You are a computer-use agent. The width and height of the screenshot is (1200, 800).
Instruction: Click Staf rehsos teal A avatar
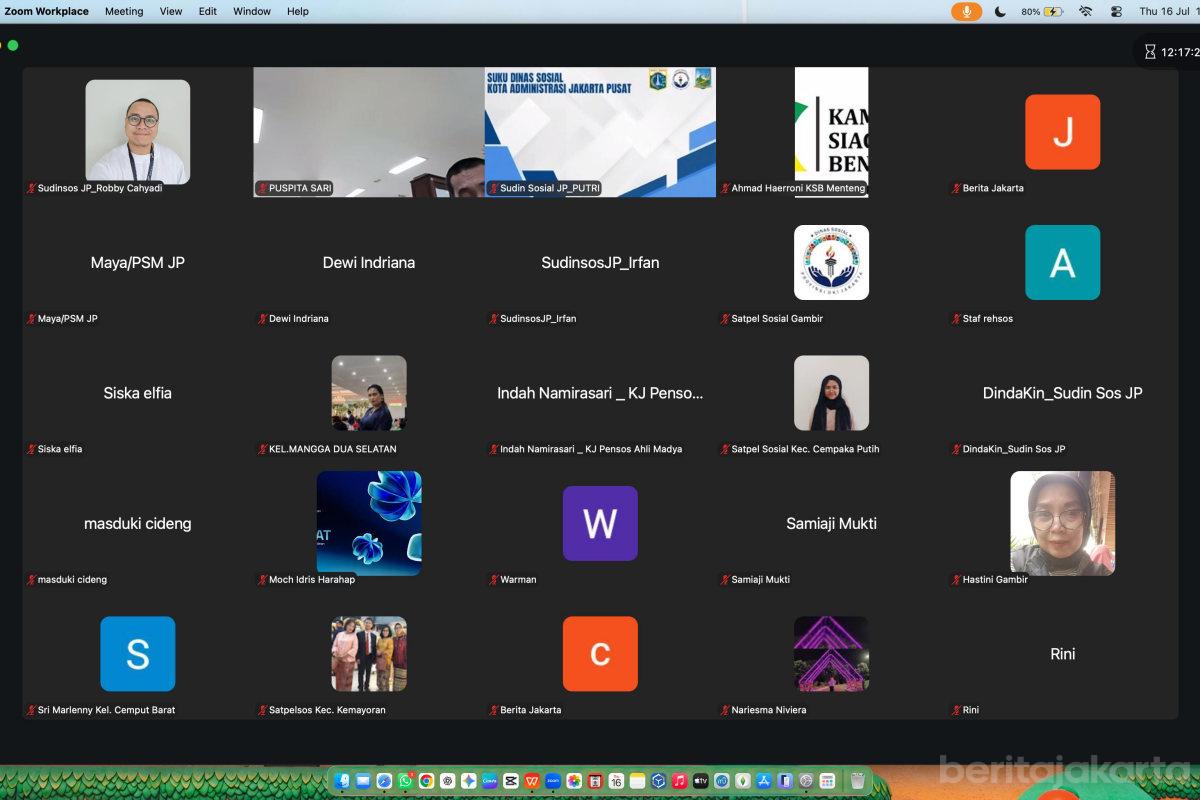coord(1062,262)
